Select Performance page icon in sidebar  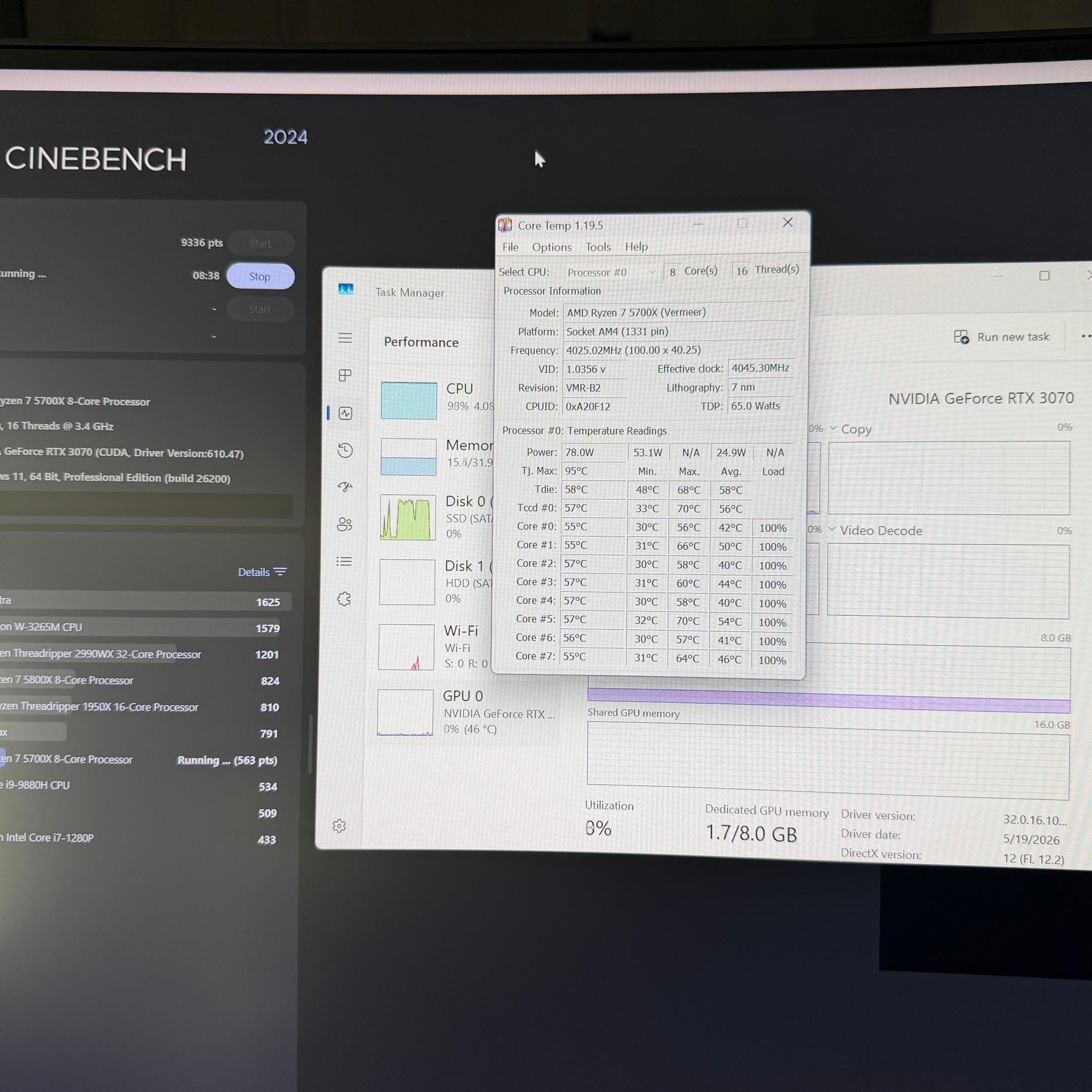pos(346,413)
